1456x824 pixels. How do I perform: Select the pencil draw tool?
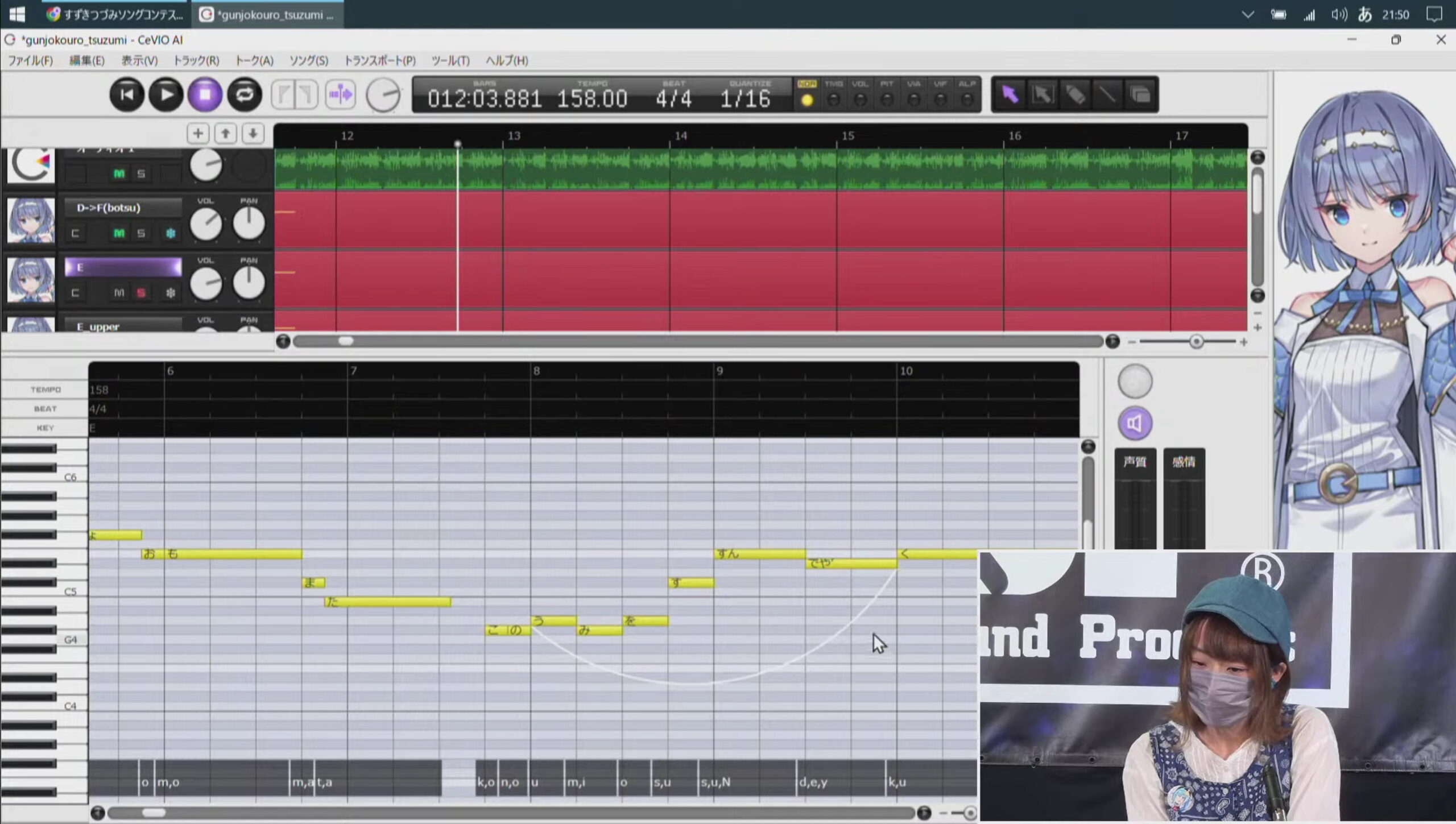coord(1074,94)
